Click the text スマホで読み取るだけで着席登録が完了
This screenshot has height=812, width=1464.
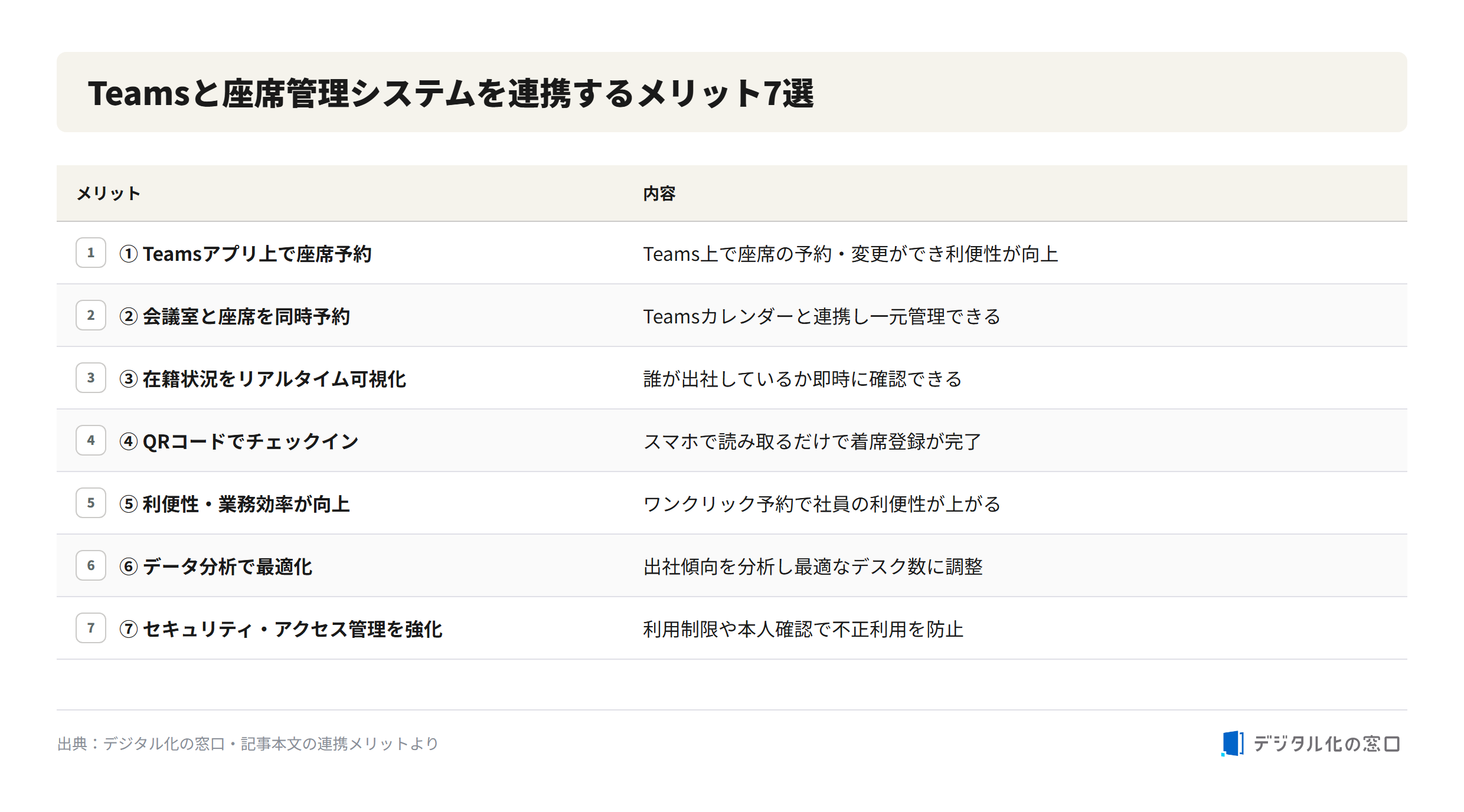pyautogui.click(x=812, y=441)
